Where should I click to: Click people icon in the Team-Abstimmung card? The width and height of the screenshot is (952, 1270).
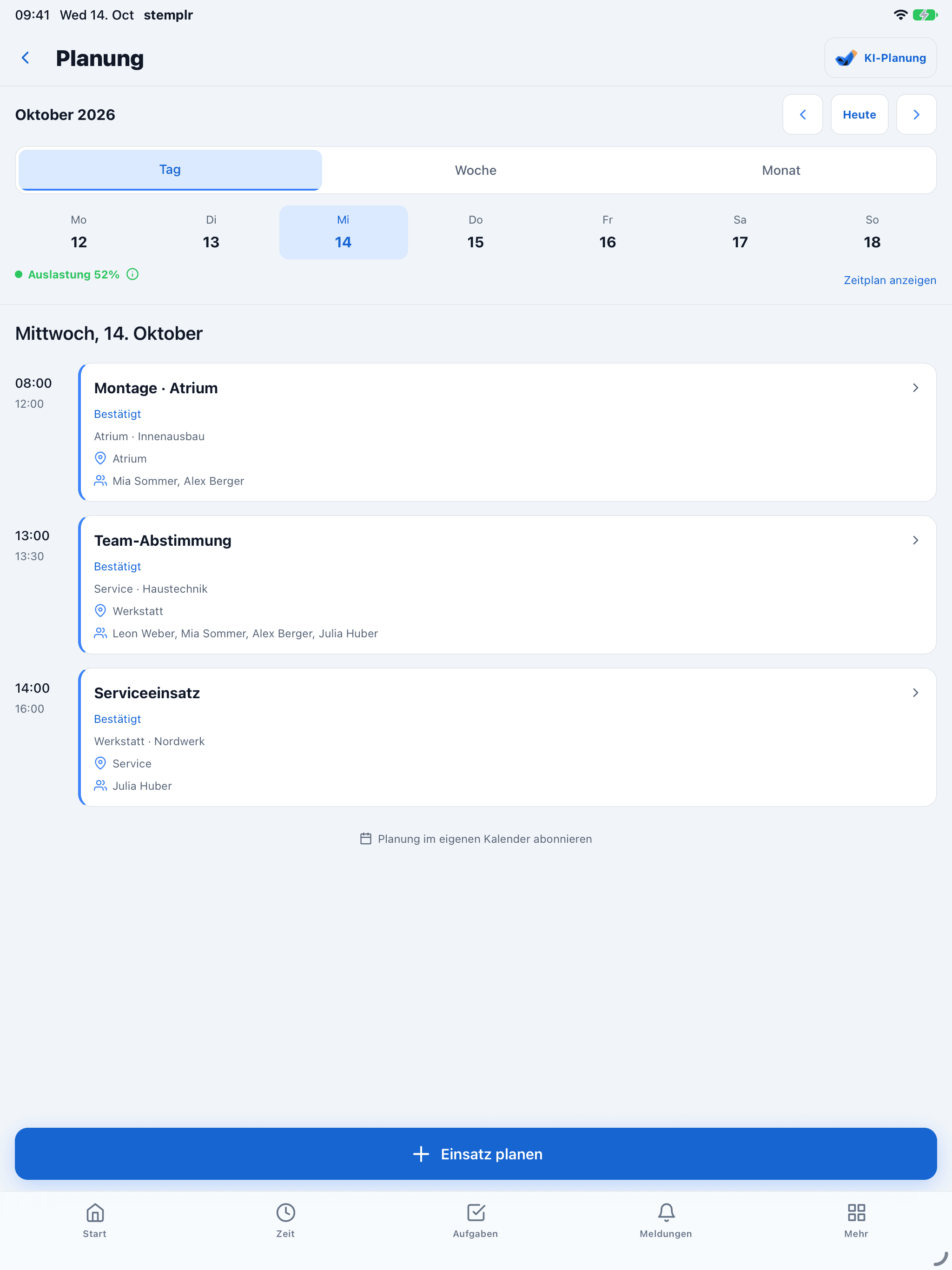100,633
